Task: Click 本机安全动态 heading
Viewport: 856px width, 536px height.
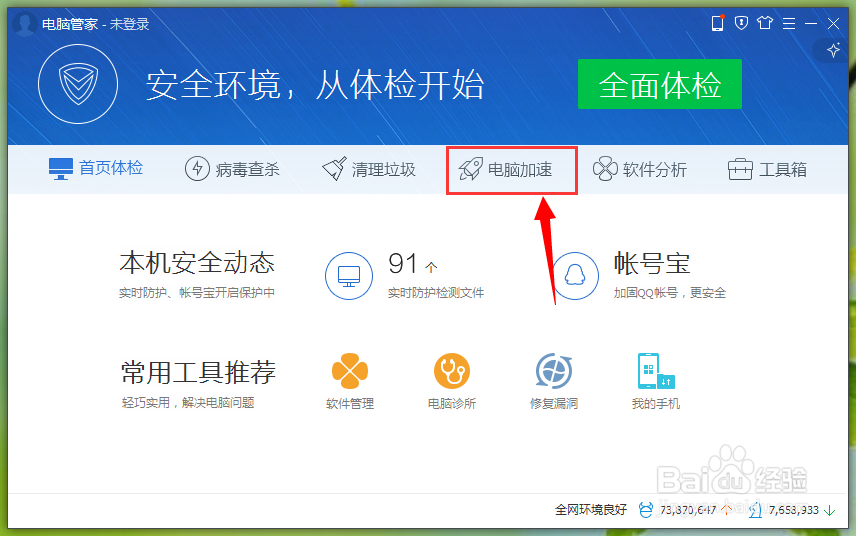Action: point(197,263)
